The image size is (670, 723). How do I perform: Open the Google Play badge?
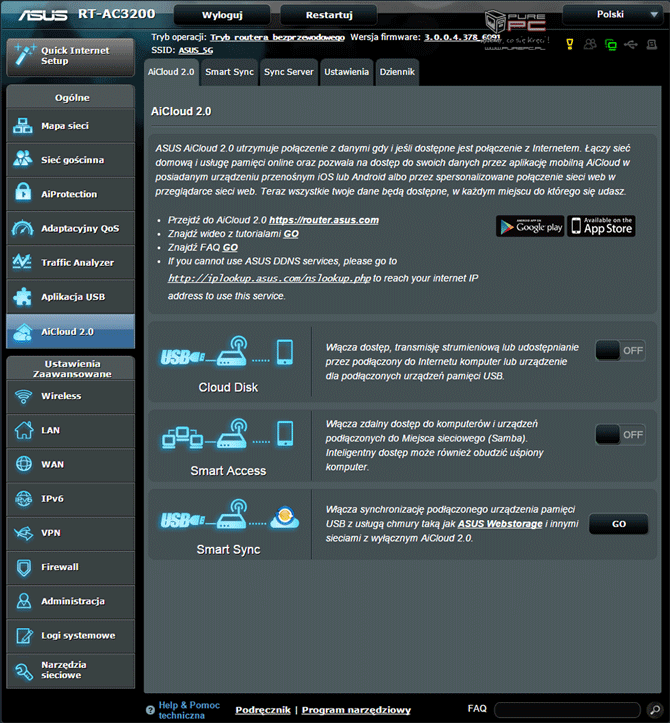click(x=530, y=226)
